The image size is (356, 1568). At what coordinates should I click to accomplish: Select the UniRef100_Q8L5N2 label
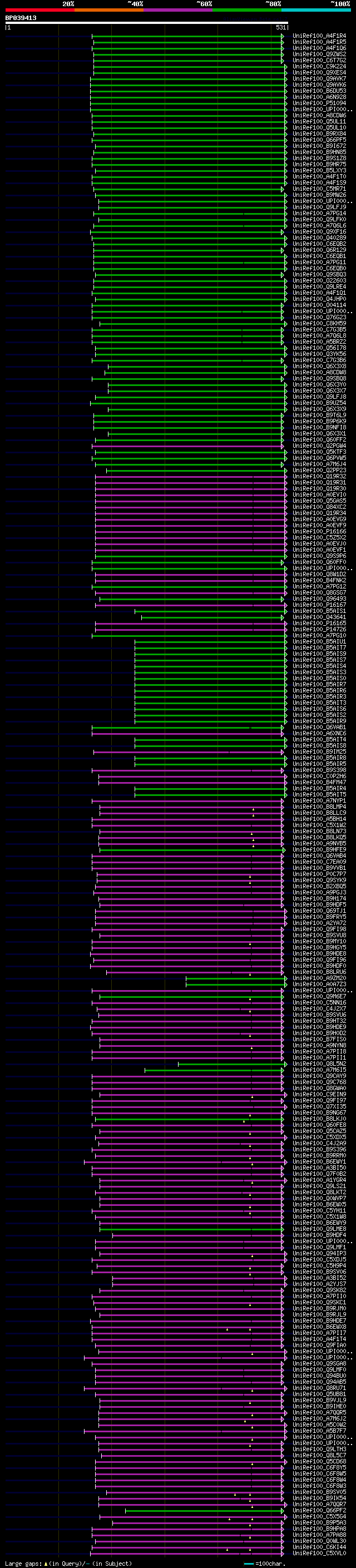(319, 1064)
